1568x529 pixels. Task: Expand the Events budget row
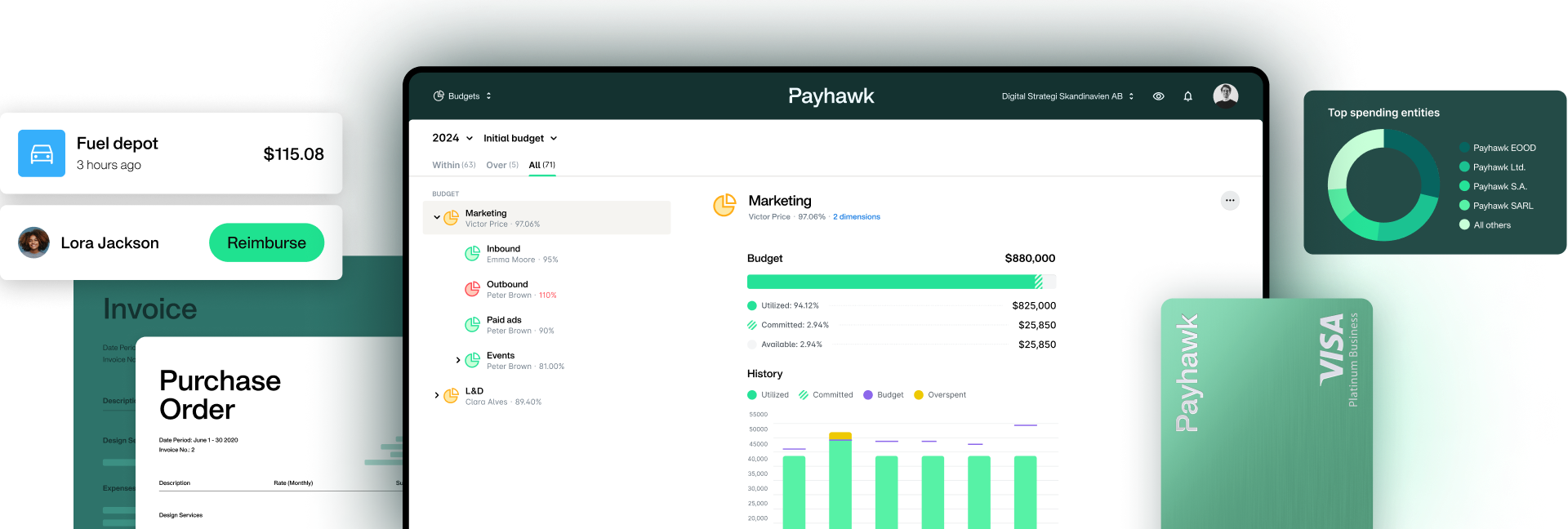(458, 360)
